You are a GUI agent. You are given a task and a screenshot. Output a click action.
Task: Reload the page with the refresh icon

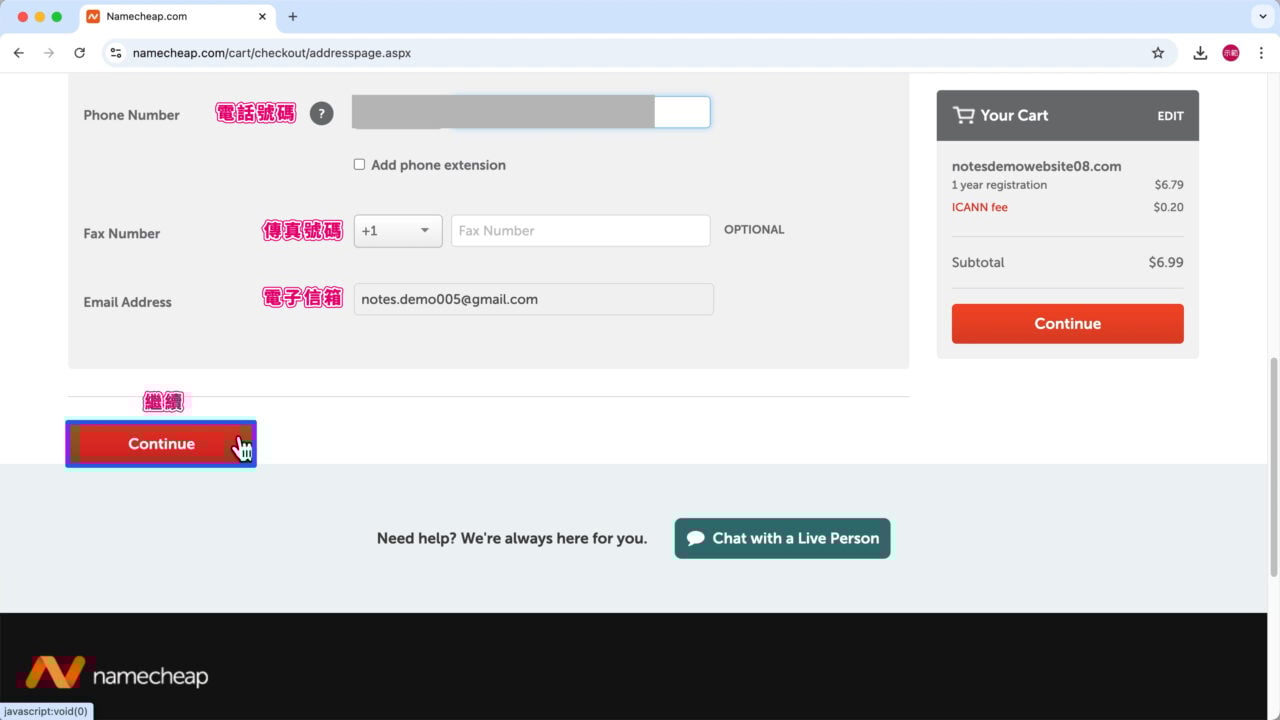(x=80, y=53)
